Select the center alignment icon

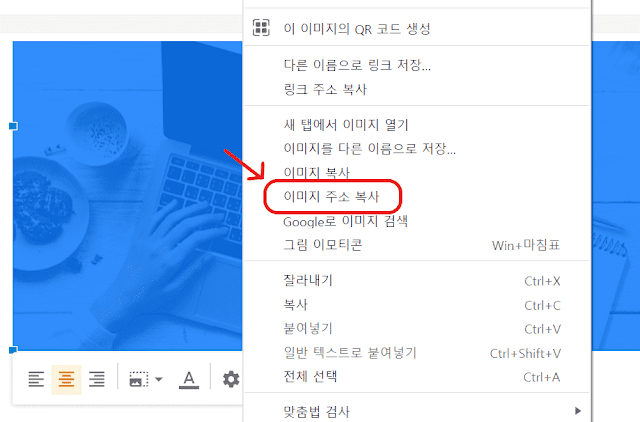[66, 380]
